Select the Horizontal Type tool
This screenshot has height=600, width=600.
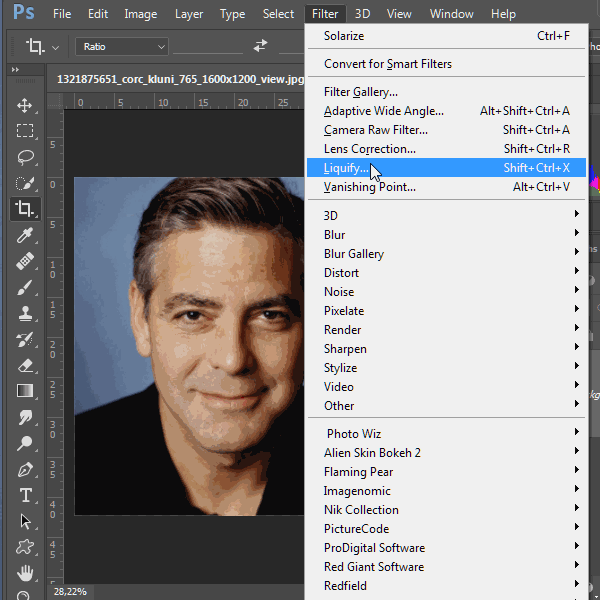[25, 495]
